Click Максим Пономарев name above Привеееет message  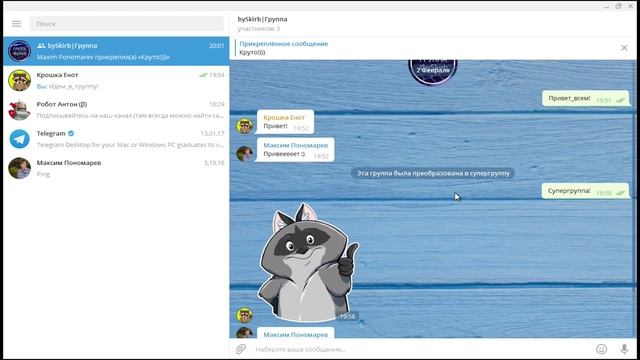pyautogui.click(x=296, y=145)
